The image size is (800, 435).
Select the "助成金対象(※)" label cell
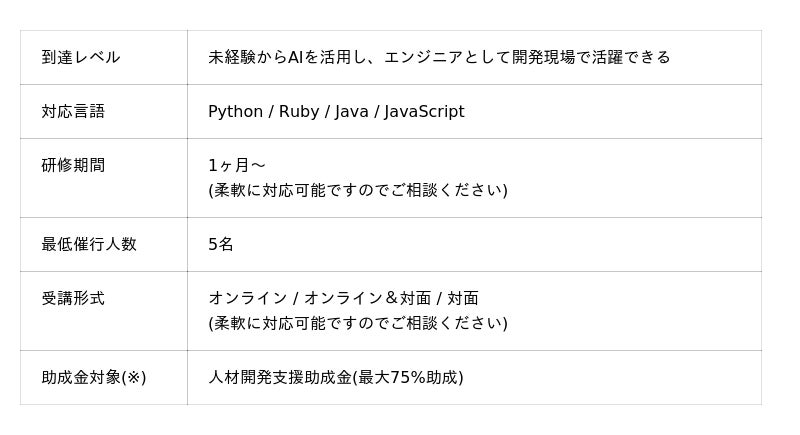pyautogui.click(x=94, y=377)
